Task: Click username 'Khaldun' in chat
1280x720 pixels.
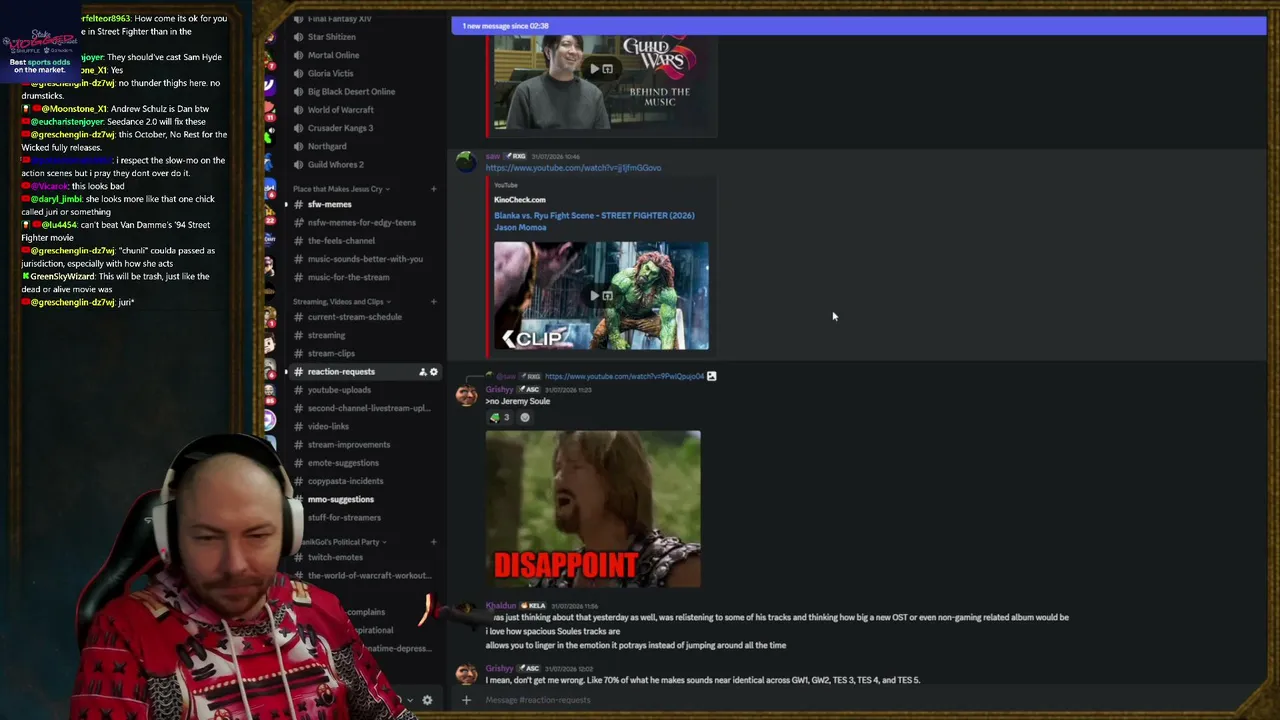Action: 501,606
